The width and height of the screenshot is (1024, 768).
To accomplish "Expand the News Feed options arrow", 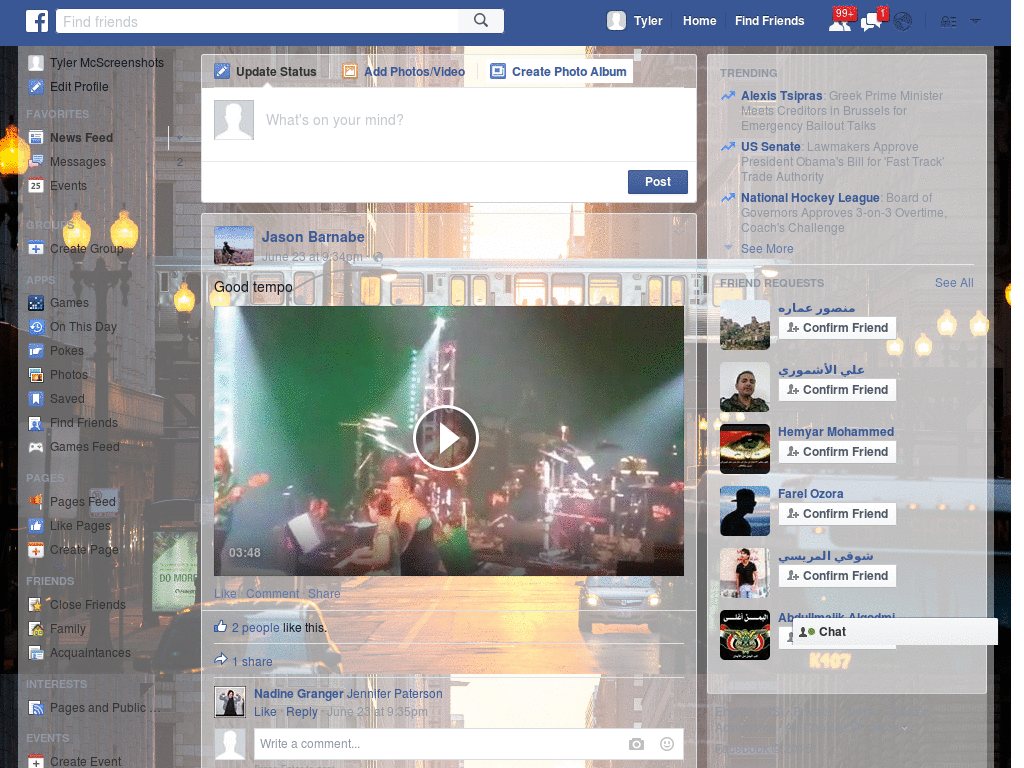I will [x=179, y=138].
